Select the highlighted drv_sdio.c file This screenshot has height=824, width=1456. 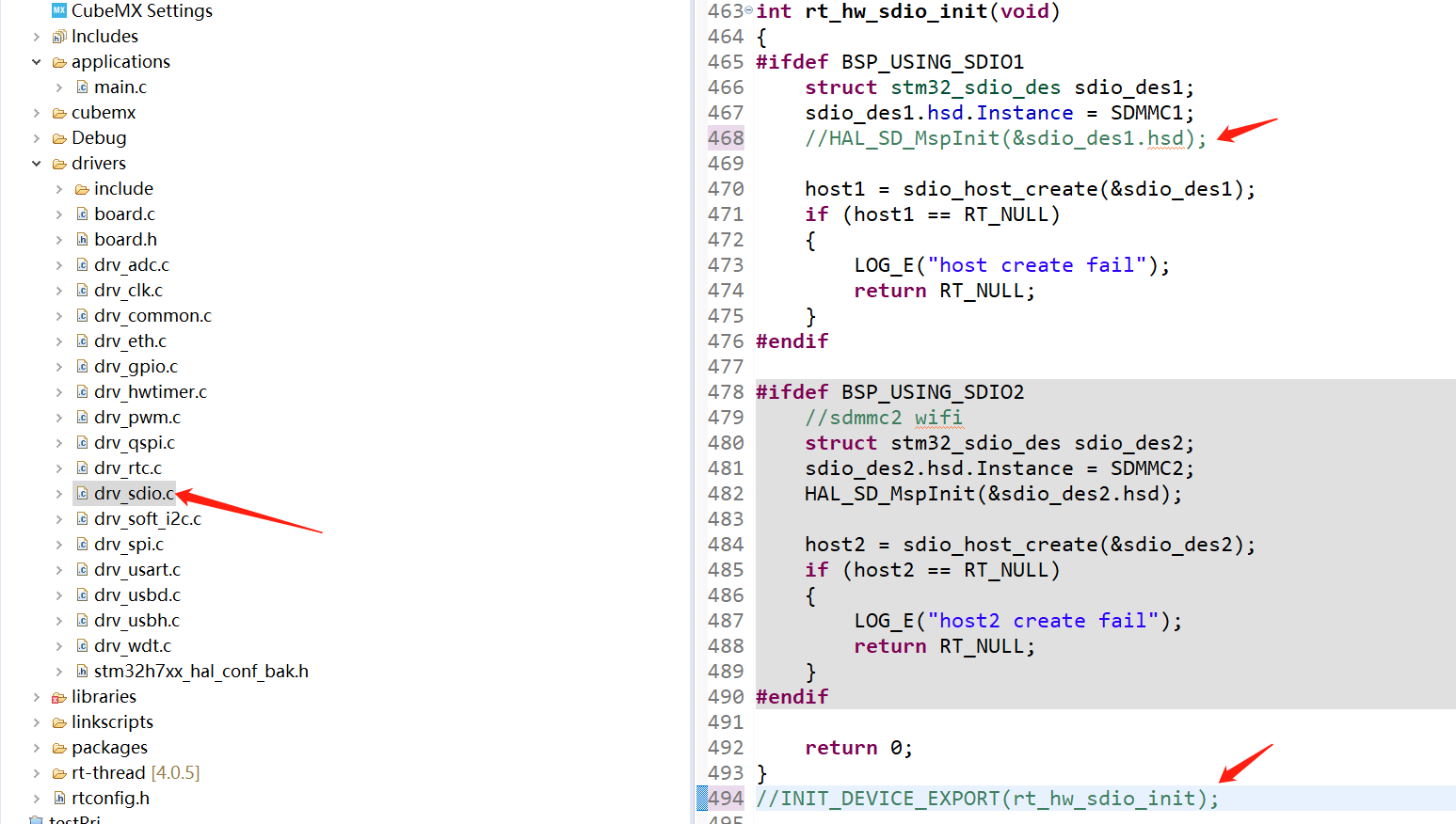(135, 494)
